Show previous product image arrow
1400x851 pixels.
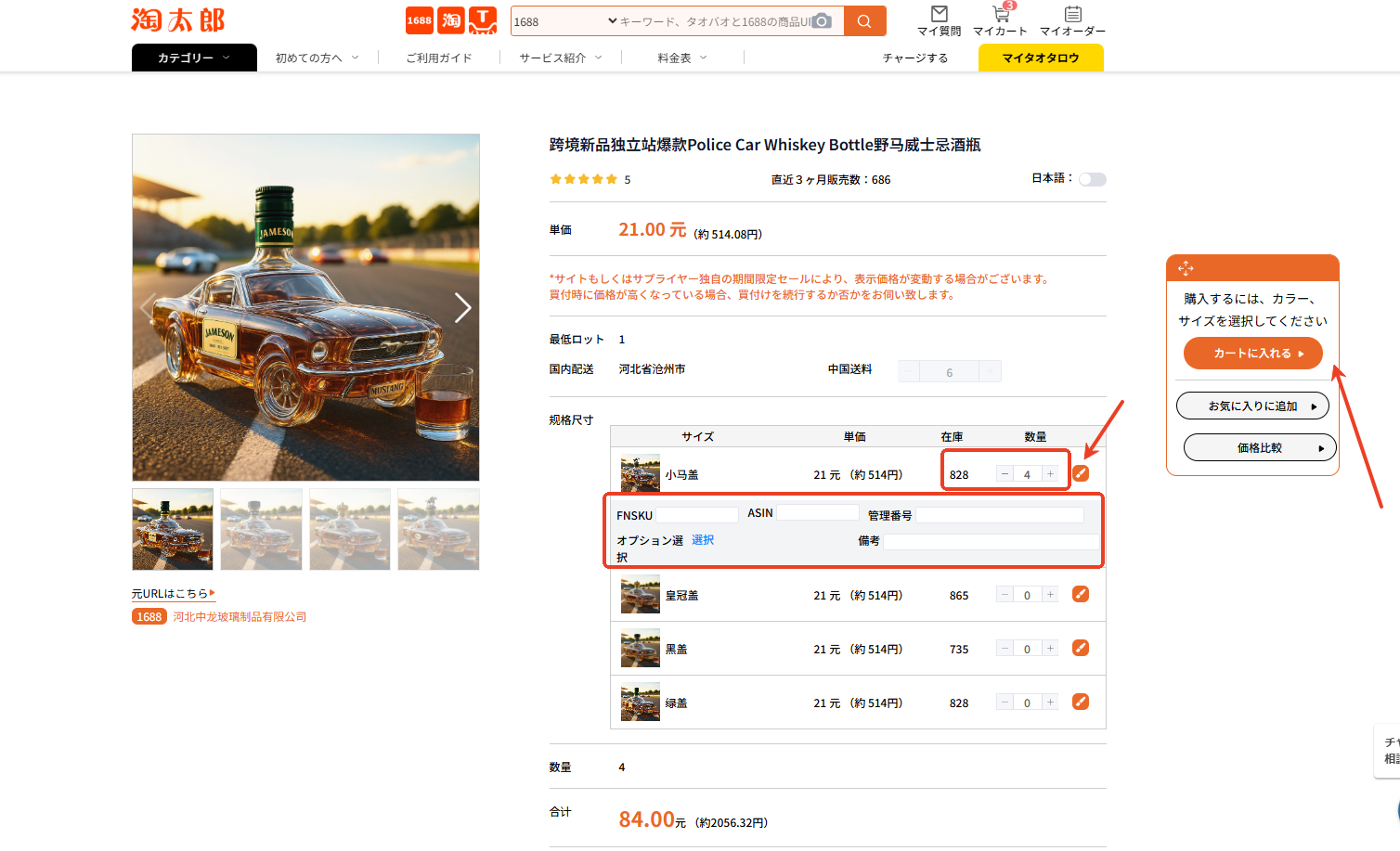coord(149,307)
